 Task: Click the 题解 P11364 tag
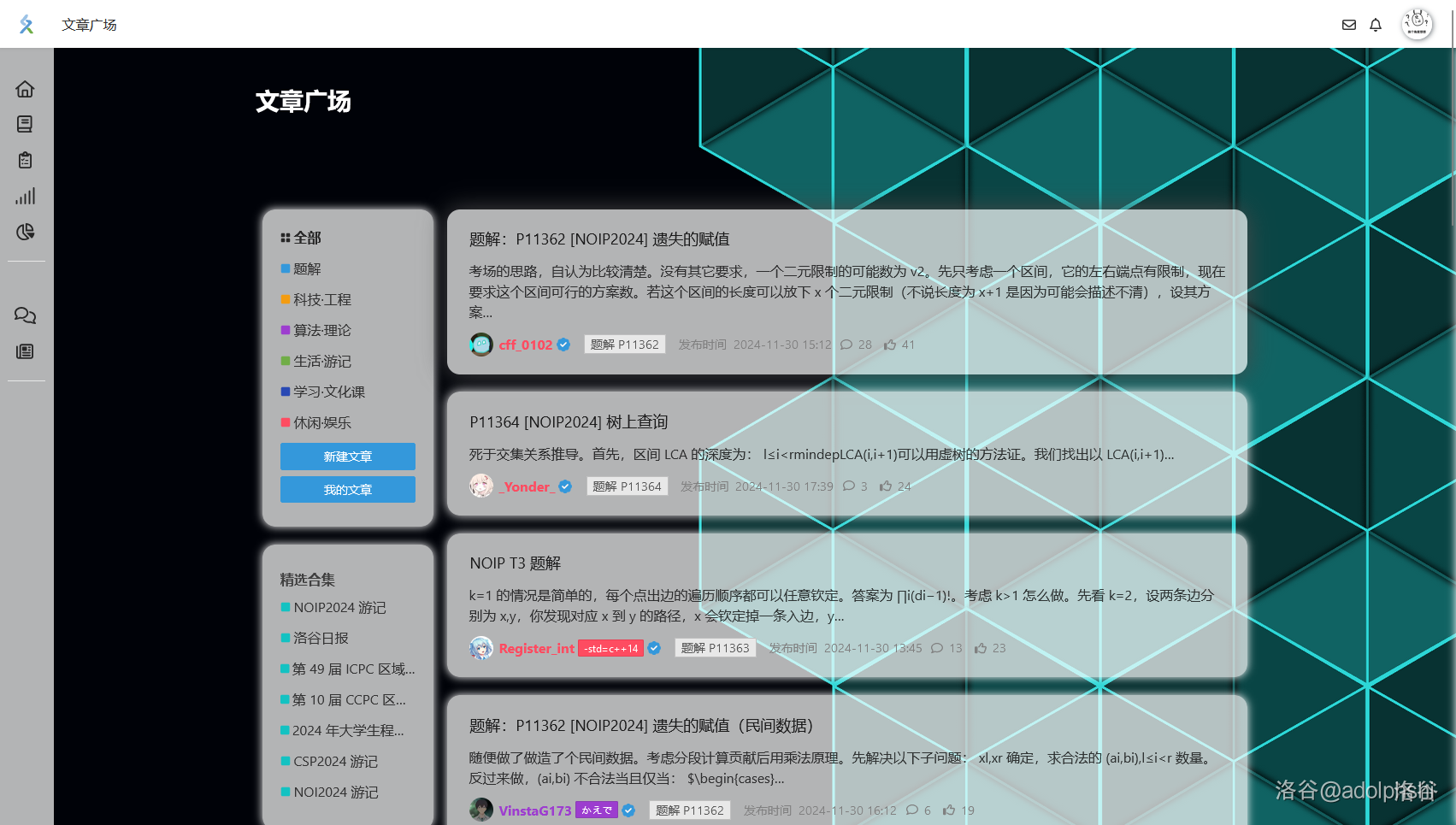click(628, 486)
